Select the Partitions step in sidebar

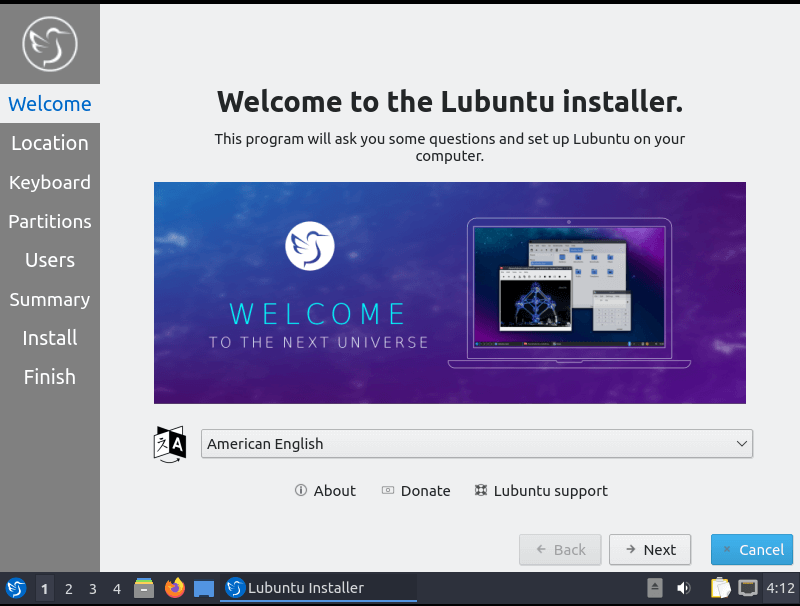pos(50,221)
